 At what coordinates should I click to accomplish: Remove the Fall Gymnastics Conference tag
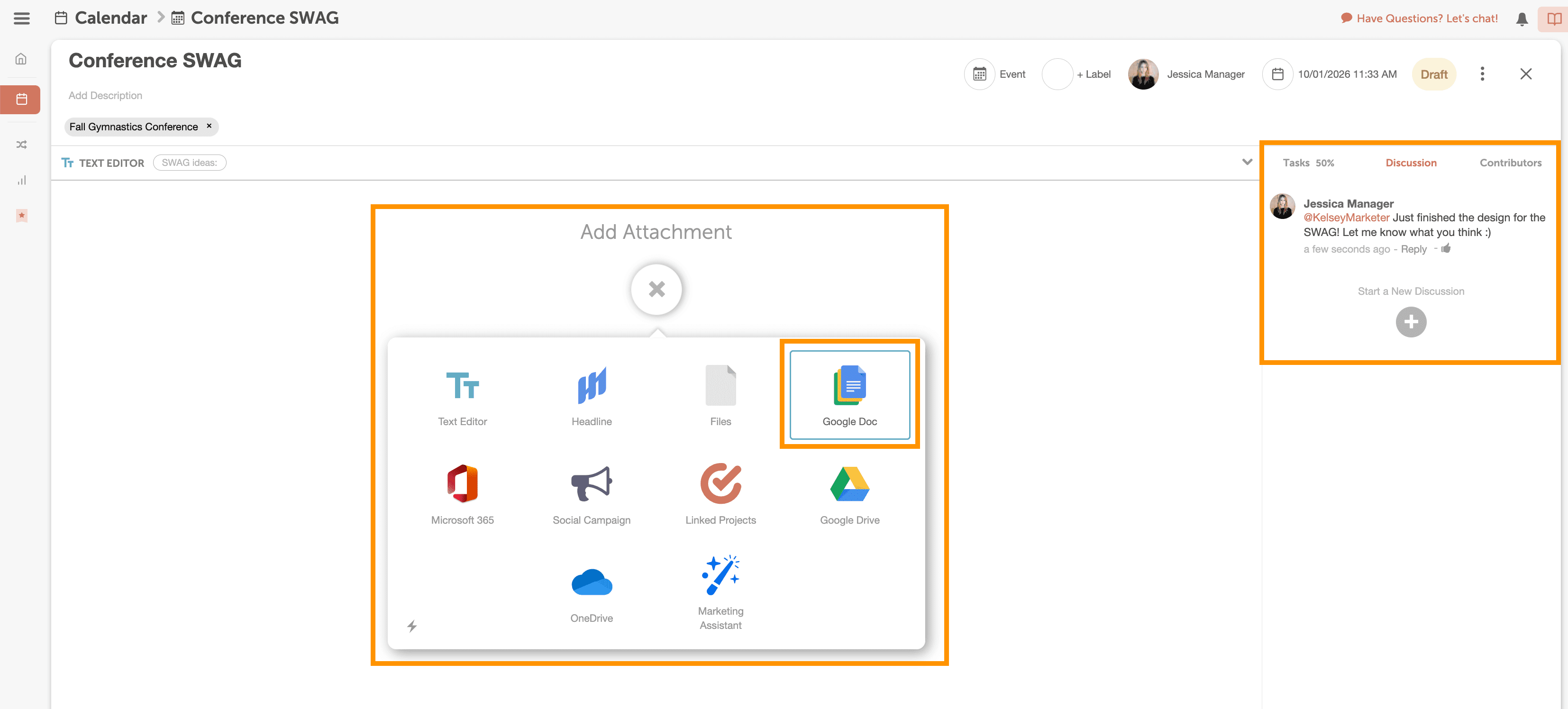tap(209, 126)
